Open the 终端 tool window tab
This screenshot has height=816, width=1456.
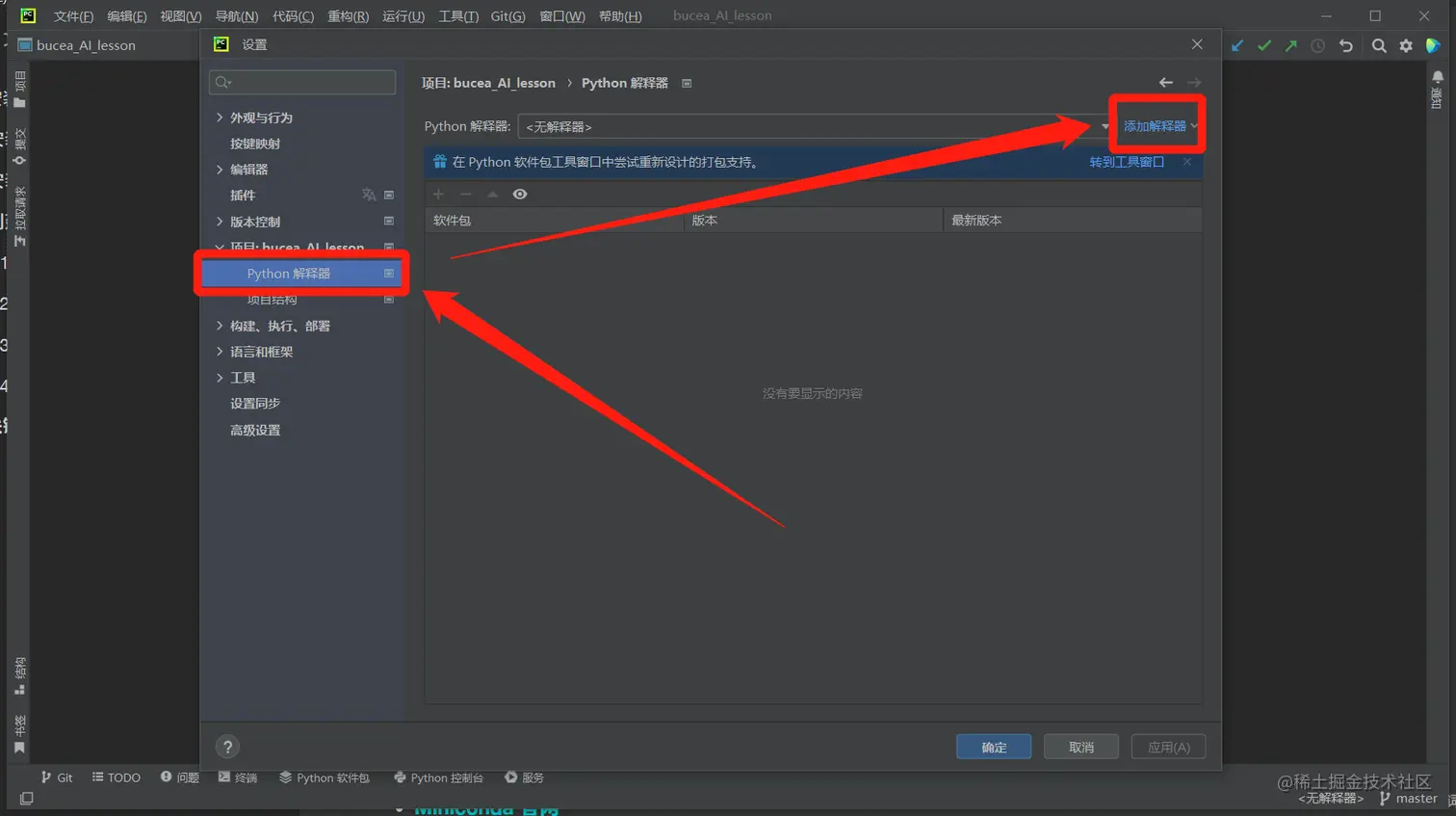238,777
